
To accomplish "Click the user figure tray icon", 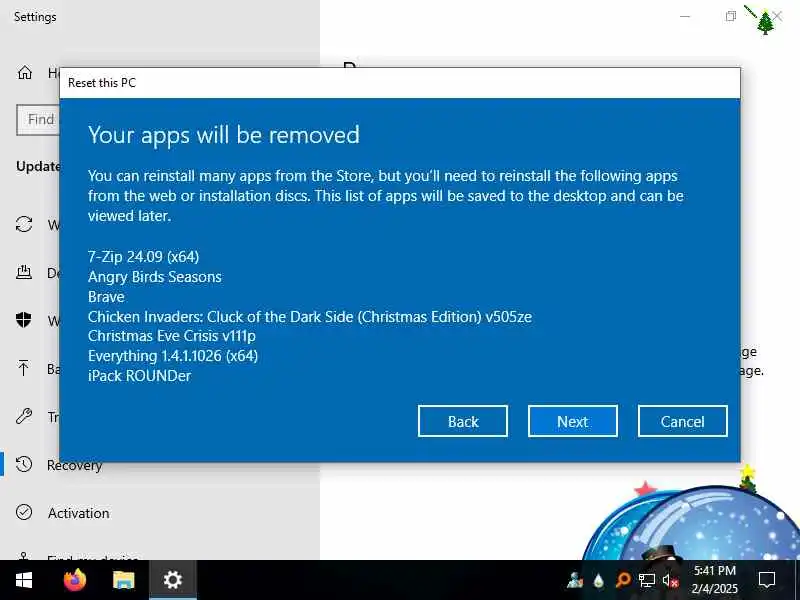I will (575, 581).
